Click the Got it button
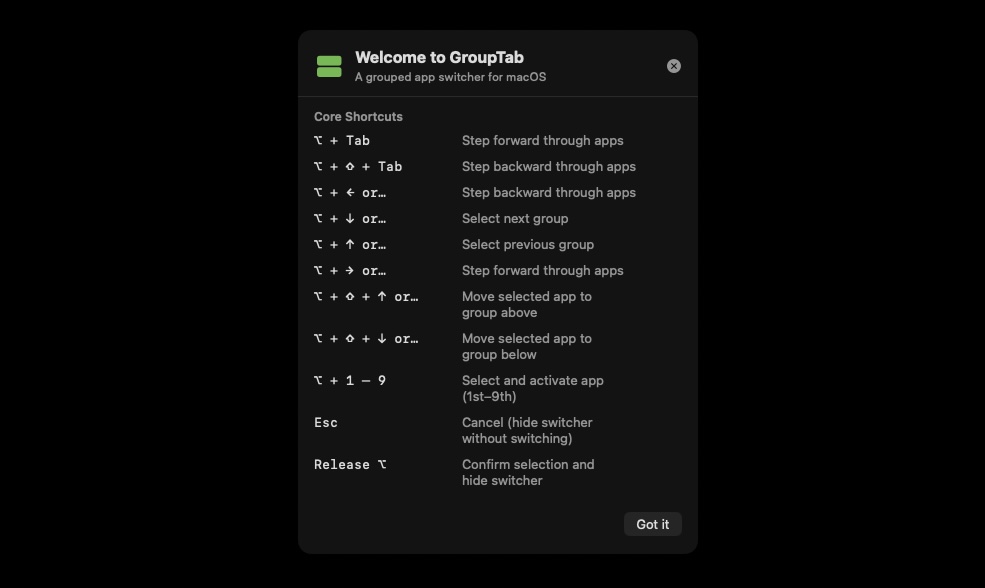 click(x=652, y=524)
